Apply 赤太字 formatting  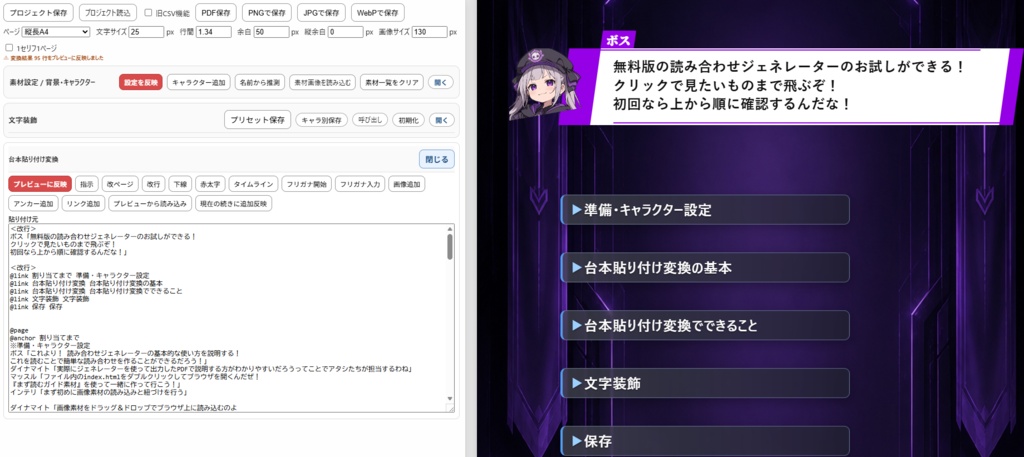point(210,184)
